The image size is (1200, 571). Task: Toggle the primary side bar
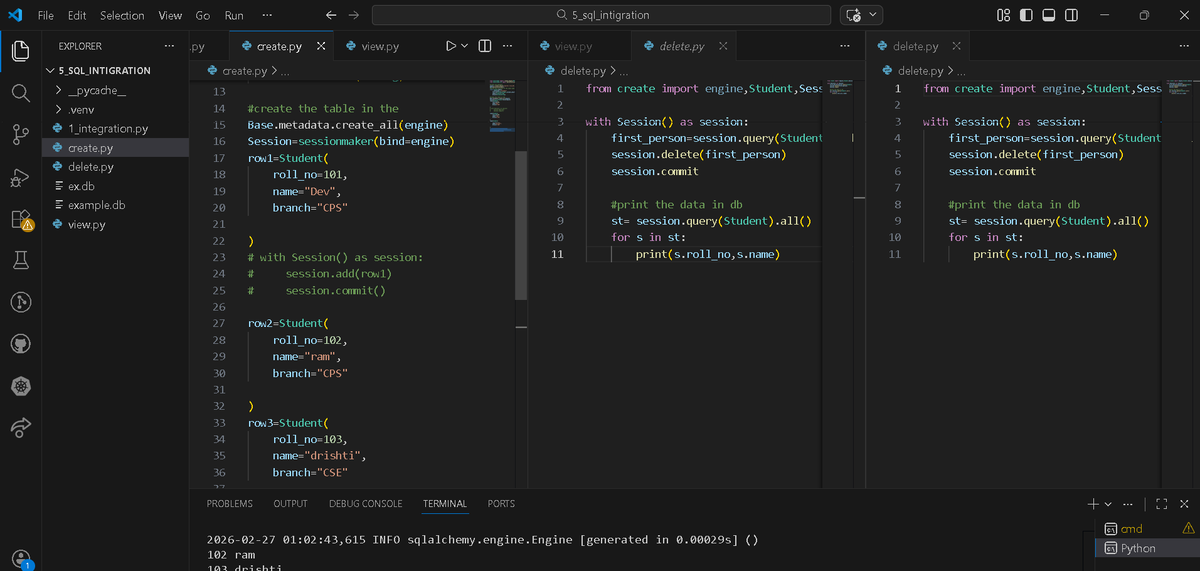tap(1027, 15)
